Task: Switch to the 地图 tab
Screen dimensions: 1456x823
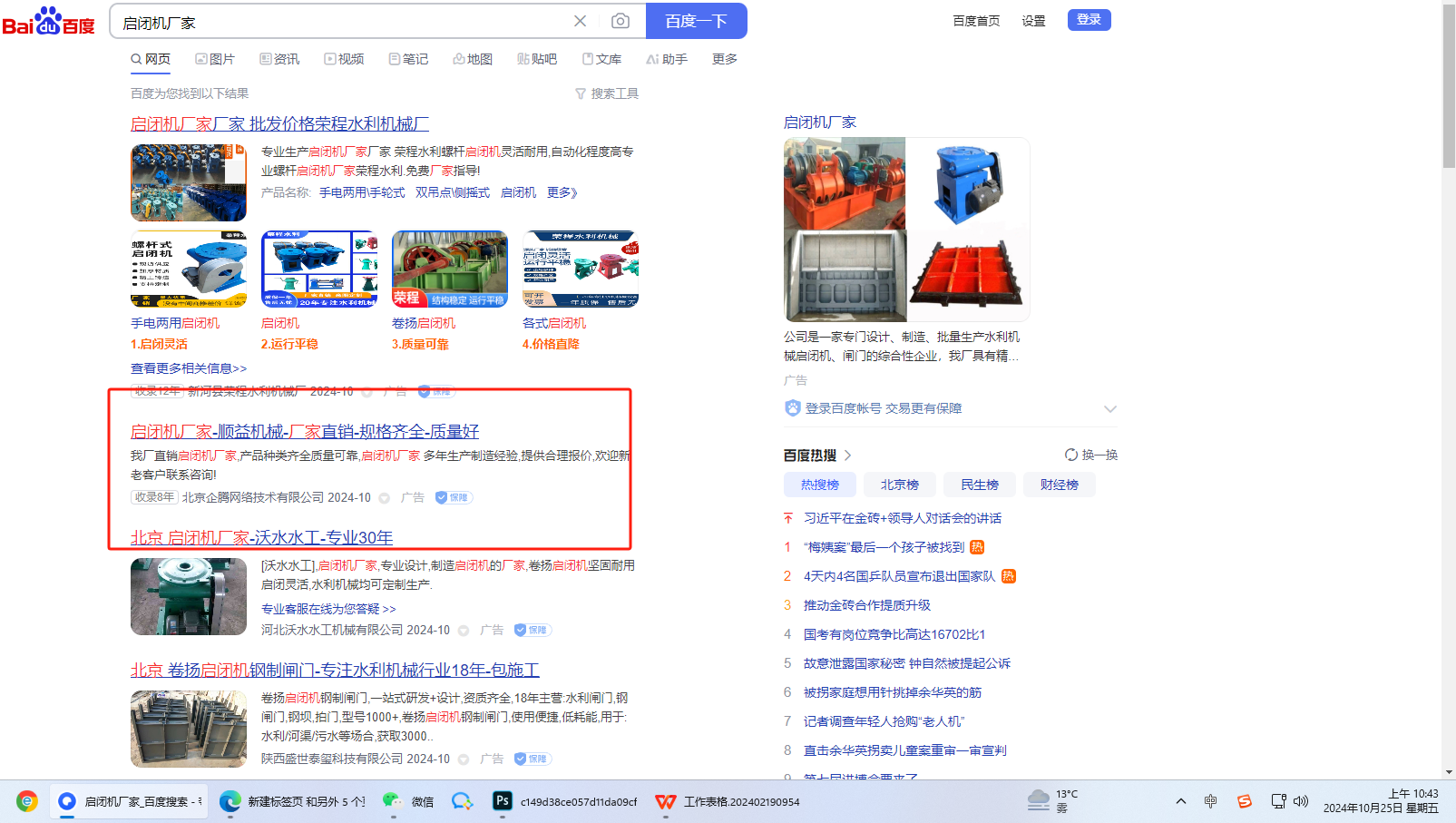Action: point(473,59)
